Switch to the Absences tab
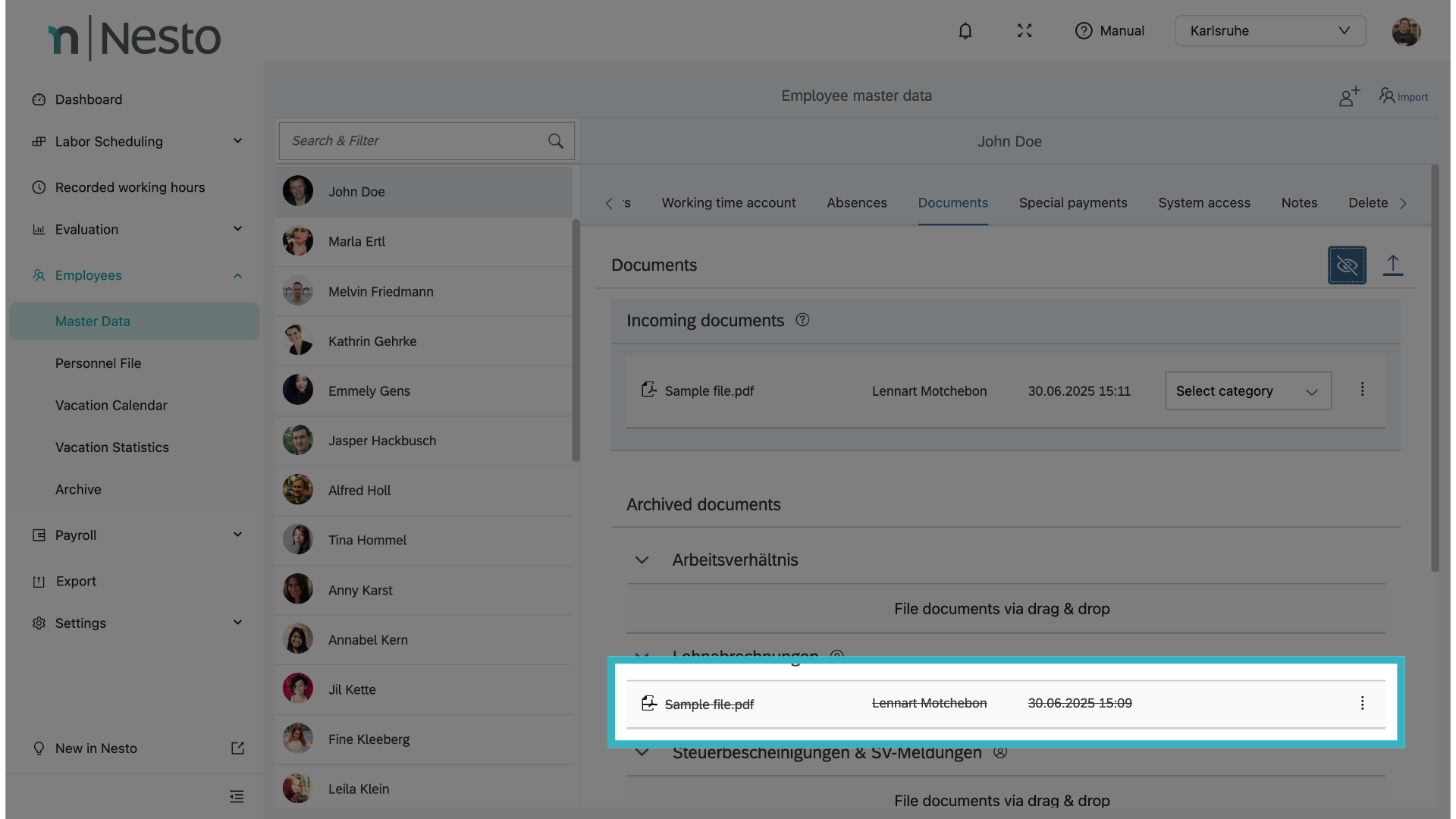The height and width of the screenshot is (819, 1456). point(856,203)
